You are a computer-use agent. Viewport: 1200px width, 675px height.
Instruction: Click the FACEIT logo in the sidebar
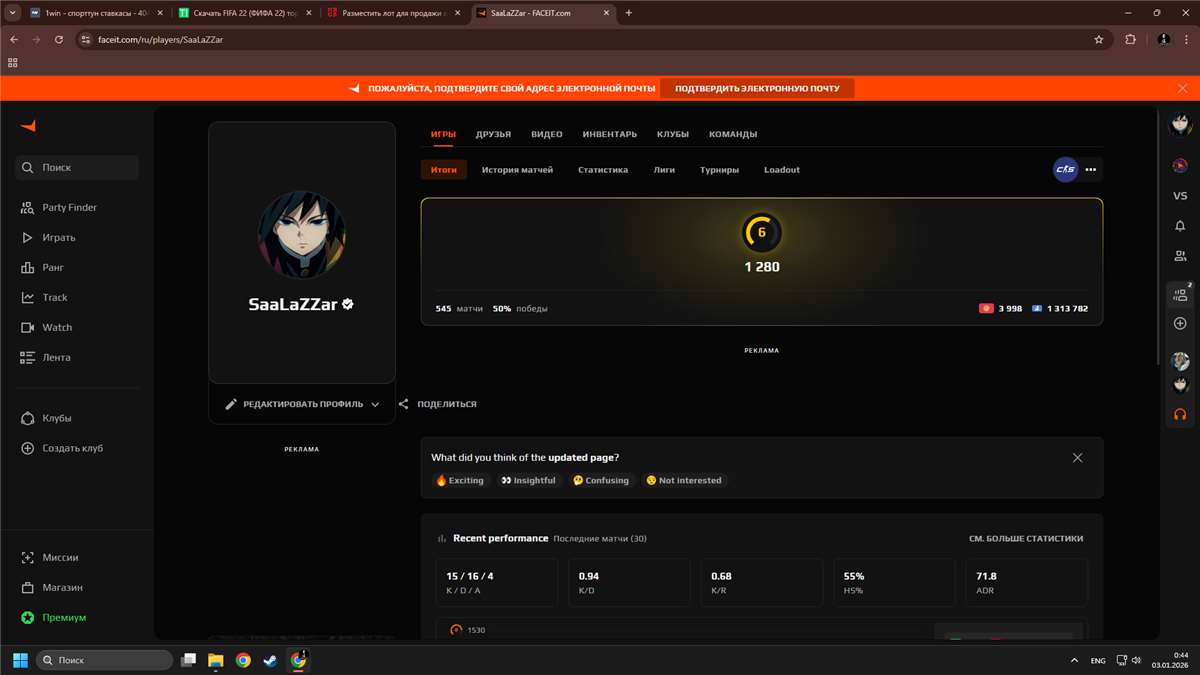pos(29,126)
